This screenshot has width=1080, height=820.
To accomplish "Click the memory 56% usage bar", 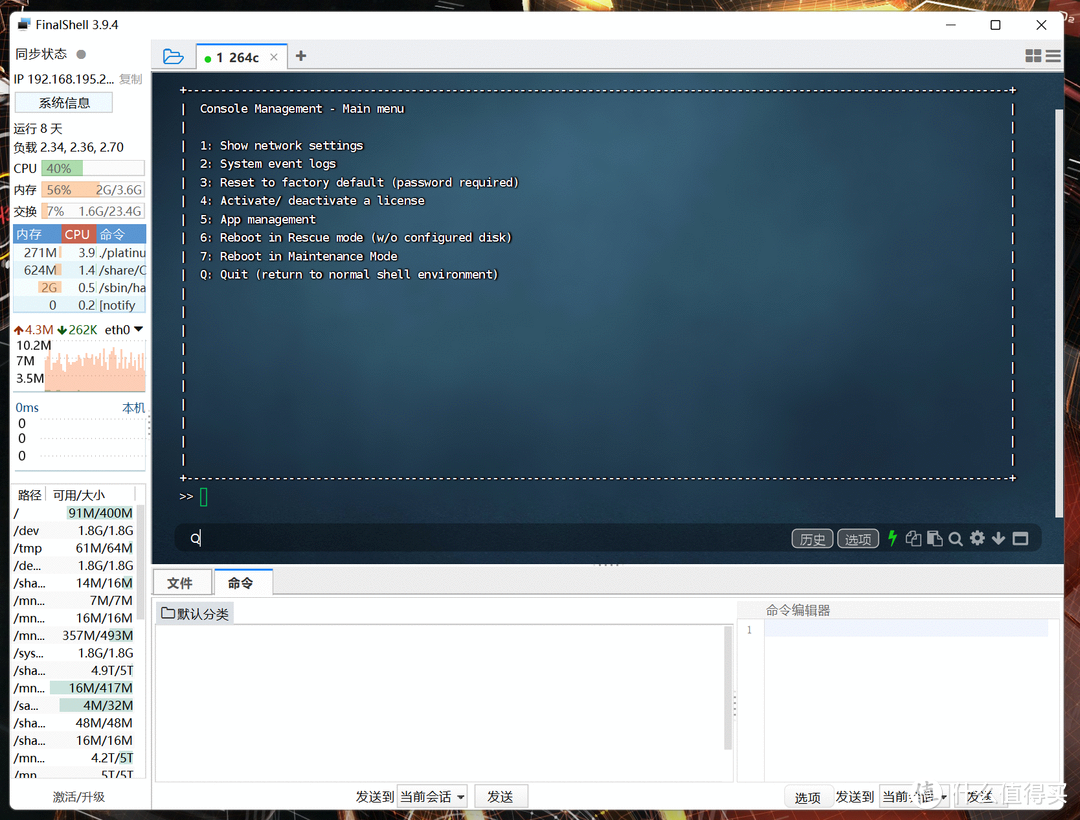I will (92, 189).
